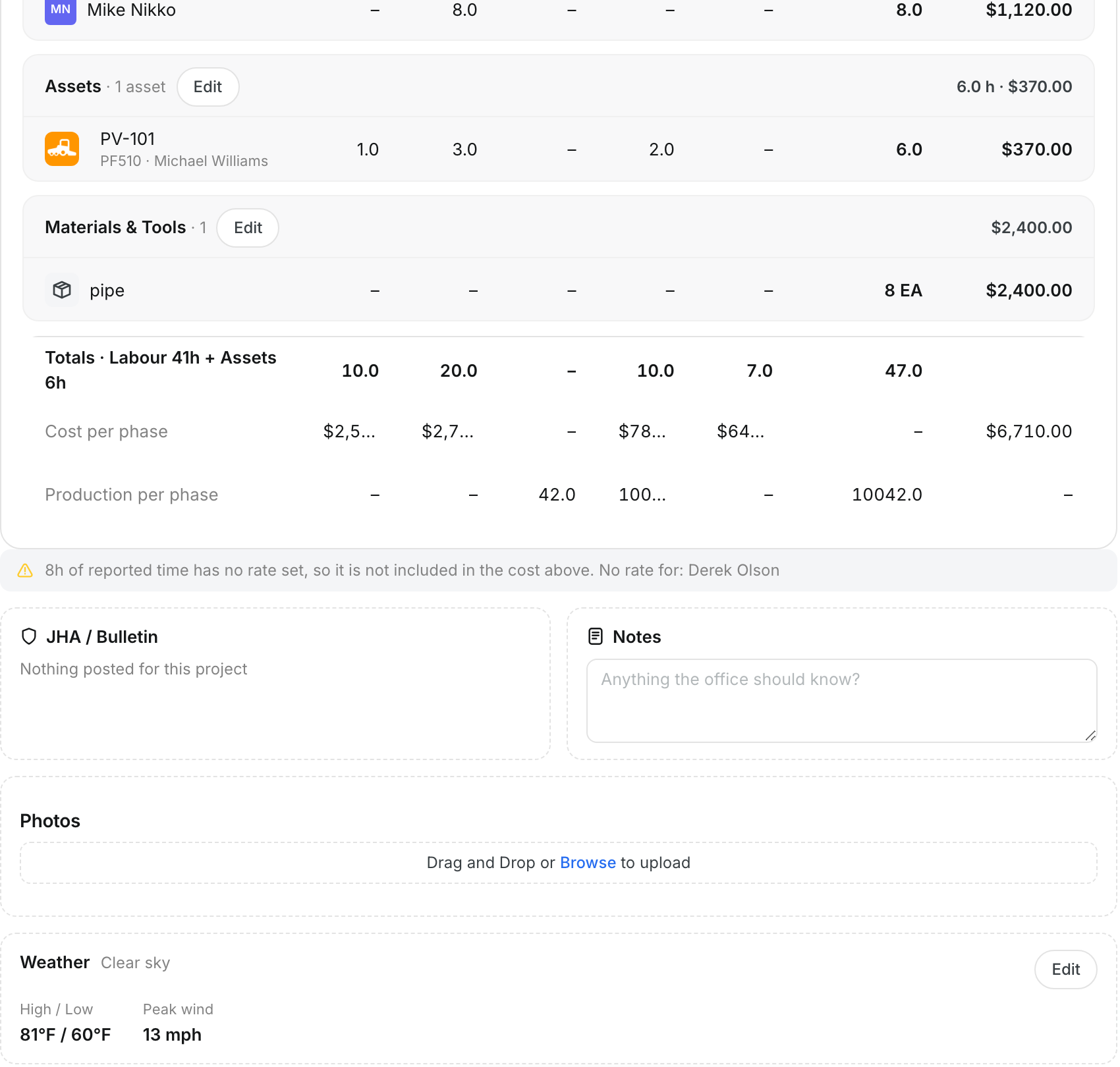
Task: Click the 7.0 value in Totals row
Action: click(760, 371)
